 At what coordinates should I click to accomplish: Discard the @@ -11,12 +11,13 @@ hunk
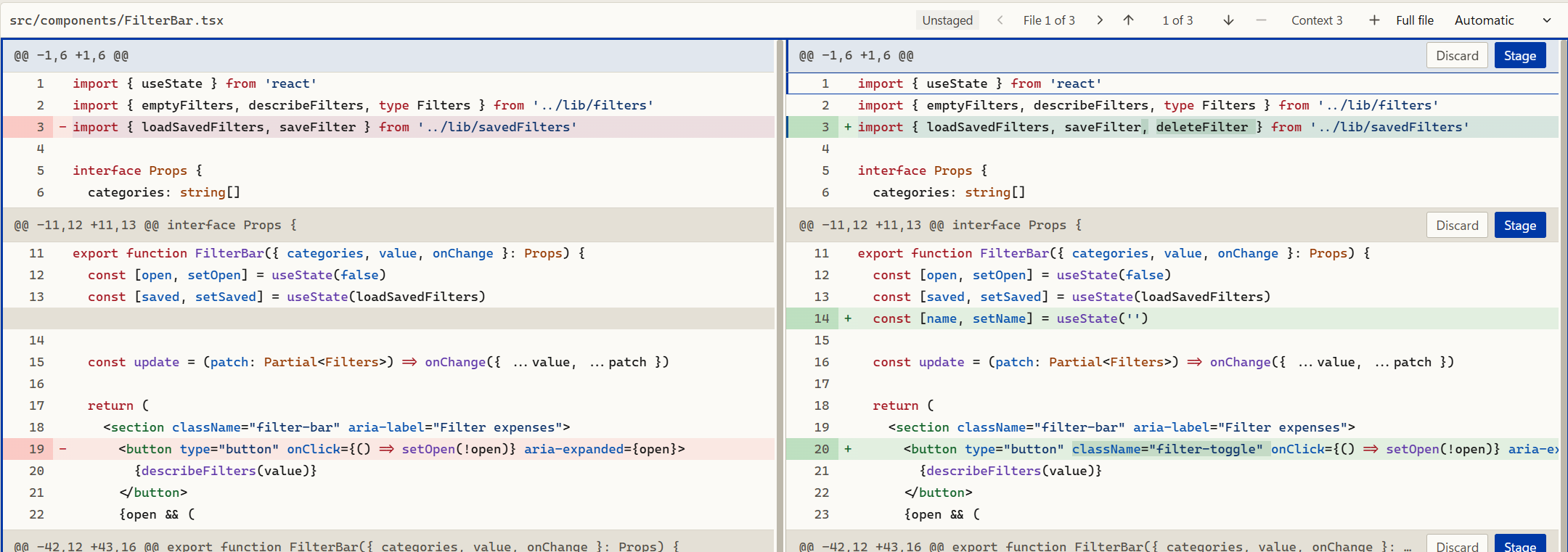click(1457, 226)
